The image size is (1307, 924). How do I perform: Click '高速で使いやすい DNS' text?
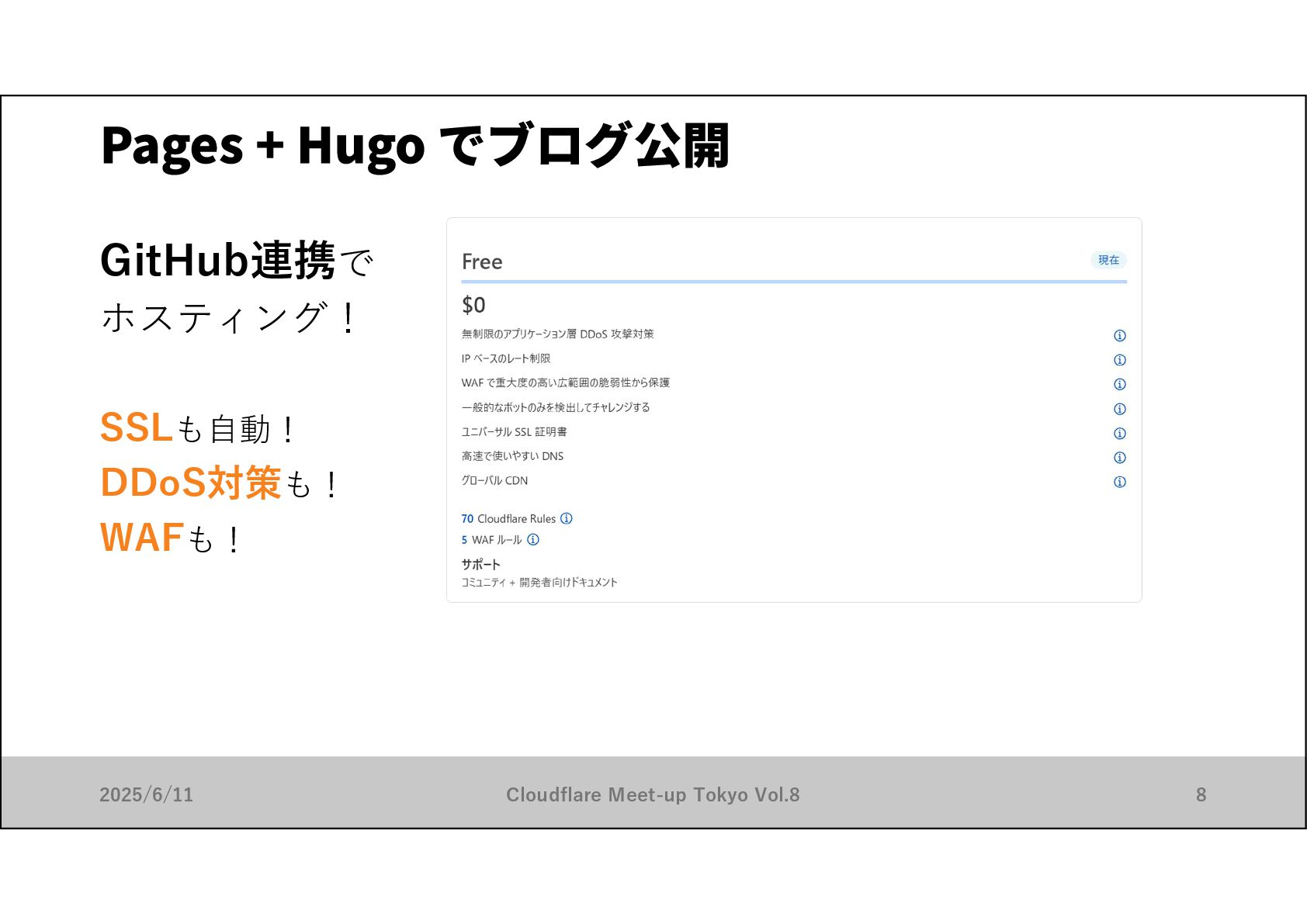[512, 456]
